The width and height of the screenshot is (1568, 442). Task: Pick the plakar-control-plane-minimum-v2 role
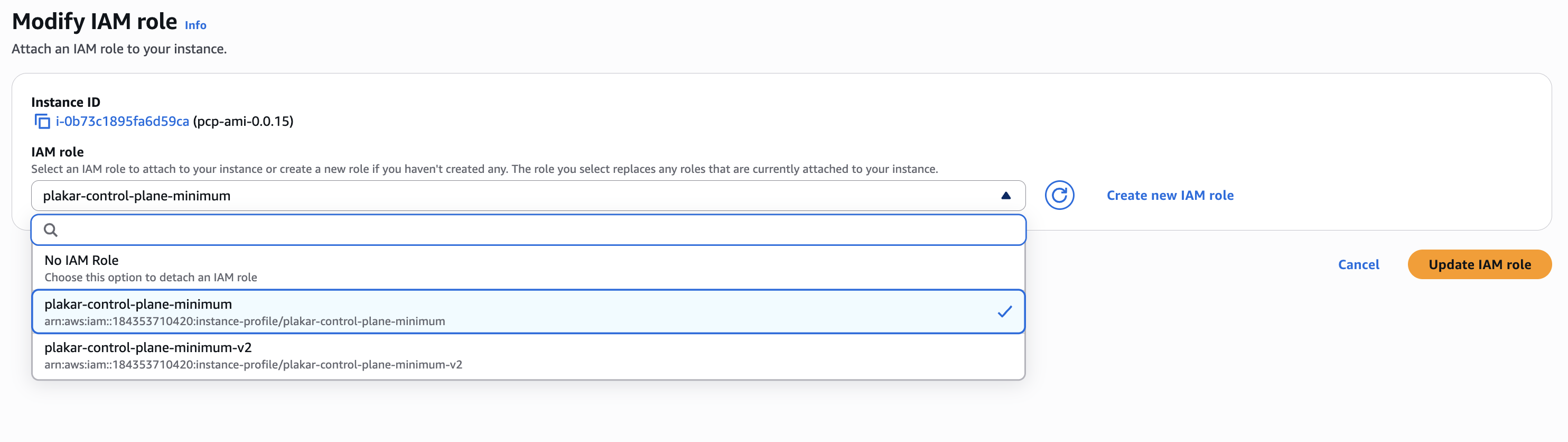528,355
